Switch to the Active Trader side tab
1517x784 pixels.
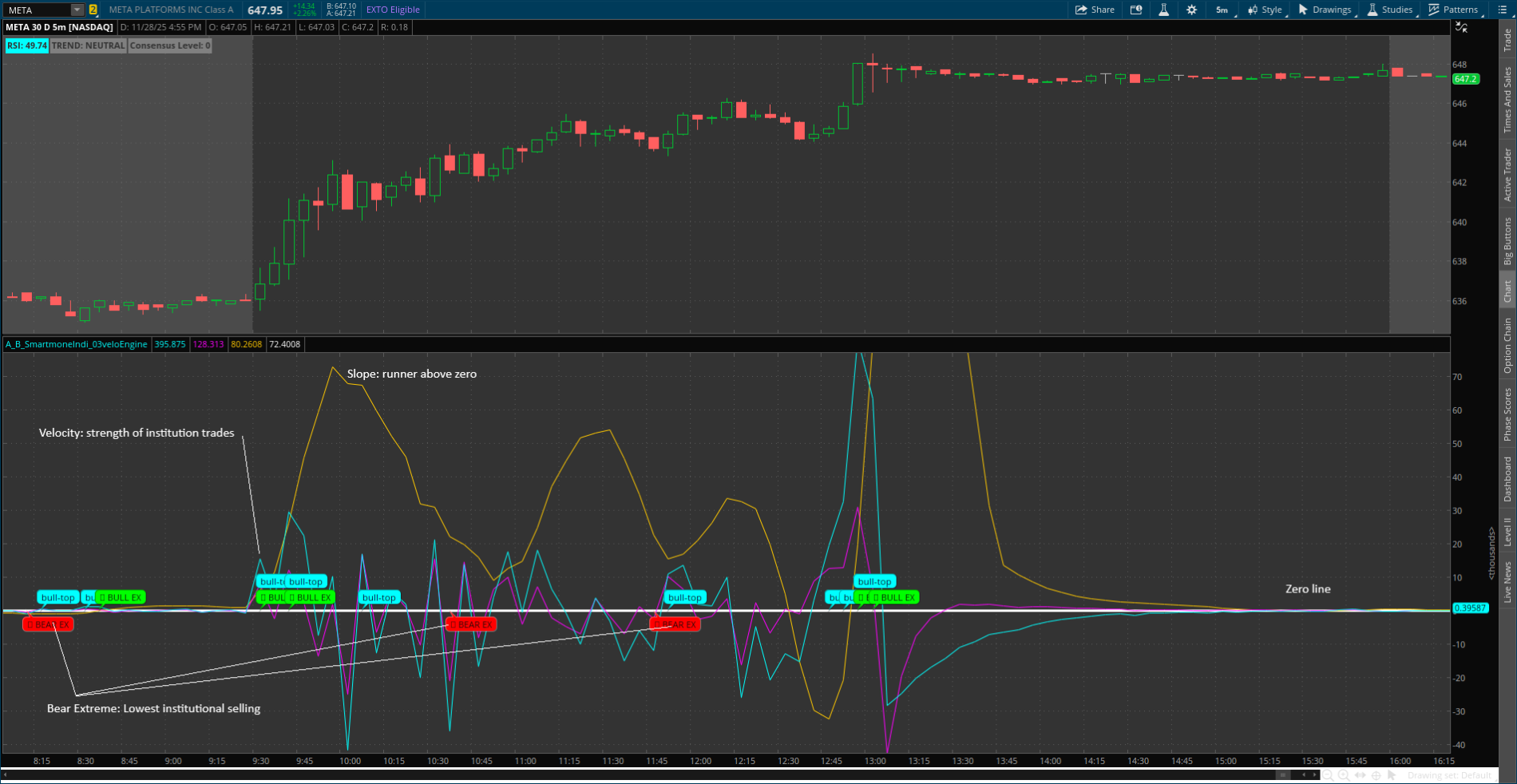[1507, 174]
